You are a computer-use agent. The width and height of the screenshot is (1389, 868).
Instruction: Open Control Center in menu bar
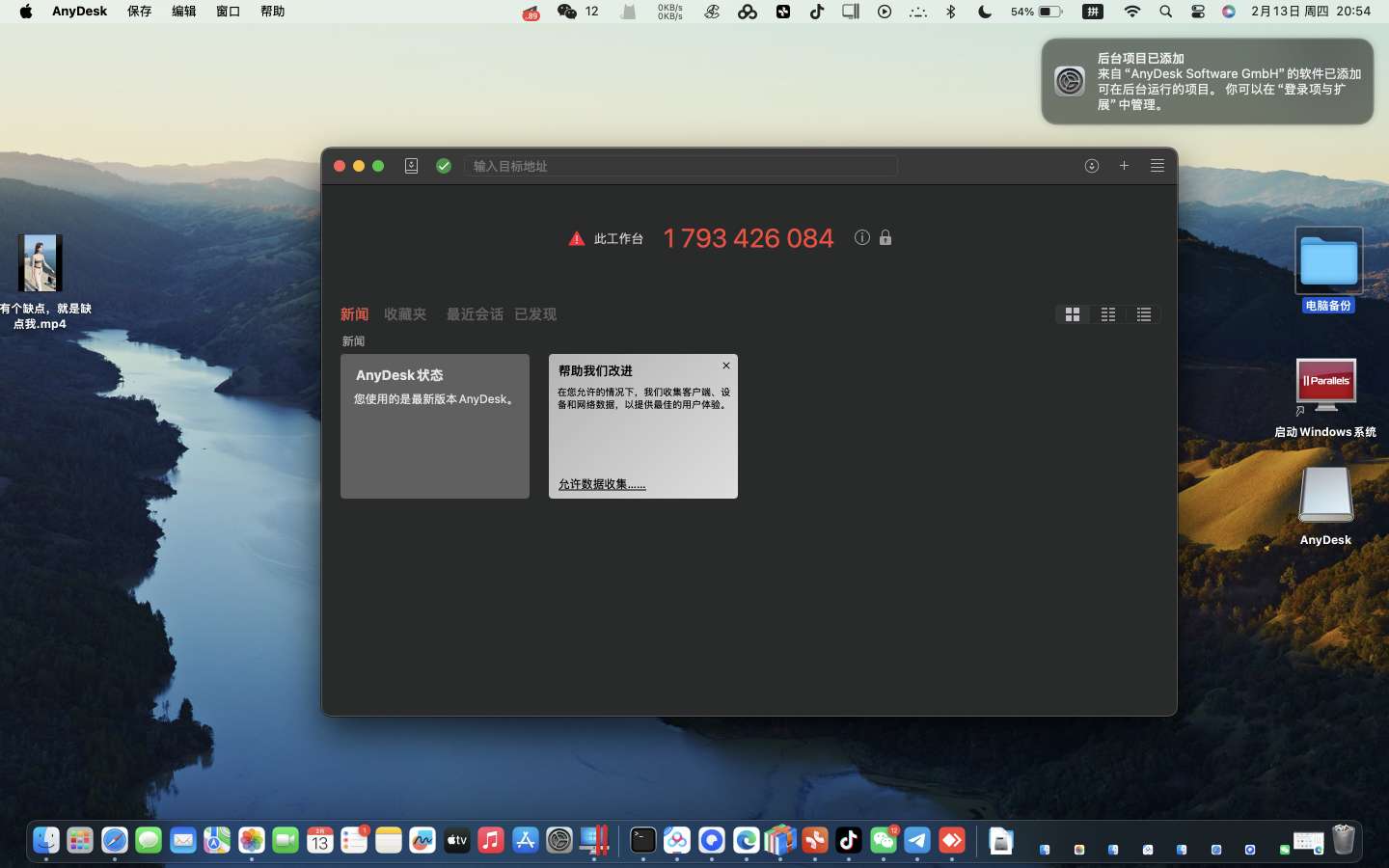pos(1198,12)
